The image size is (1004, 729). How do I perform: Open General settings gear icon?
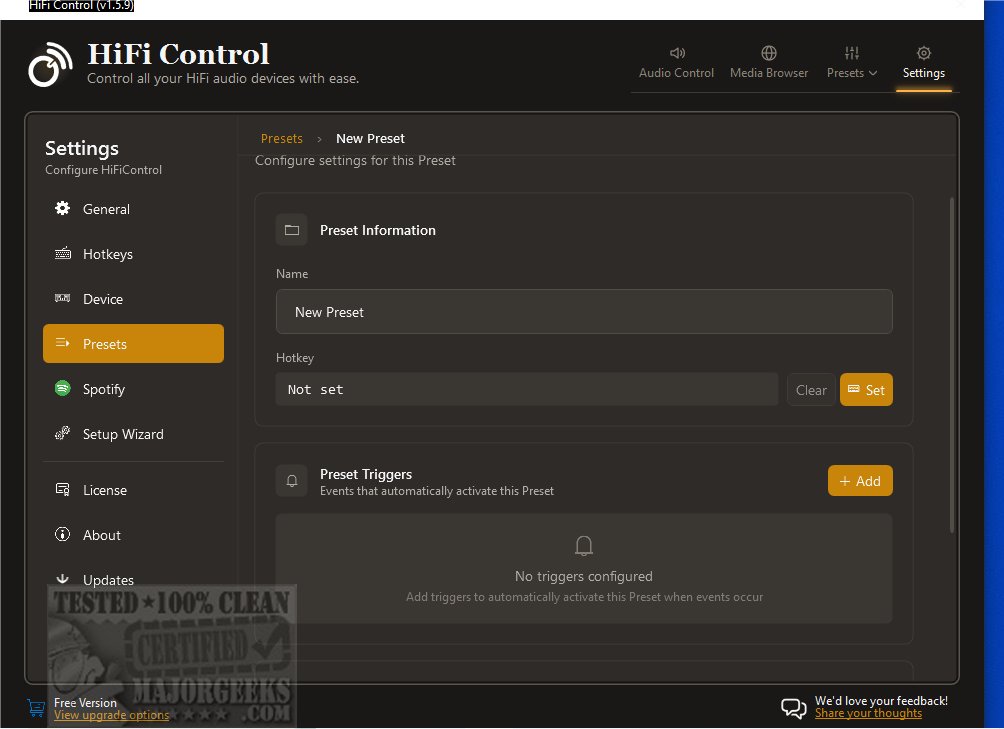click(x=62, y=208)
